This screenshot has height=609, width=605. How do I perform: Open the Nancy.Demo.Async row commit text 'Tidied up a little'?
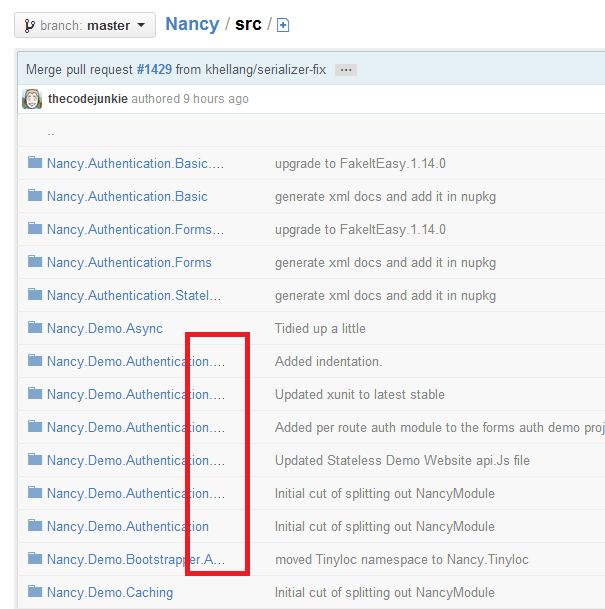320,329
